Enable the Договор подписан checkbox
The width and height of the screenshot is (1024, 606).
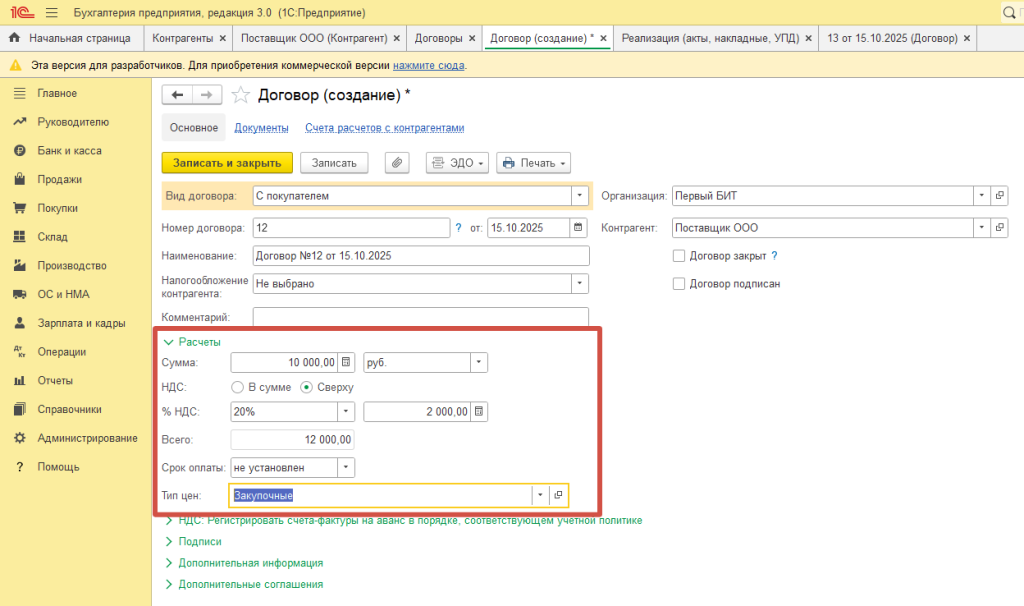pyautogui.click(x=680, y=284)
